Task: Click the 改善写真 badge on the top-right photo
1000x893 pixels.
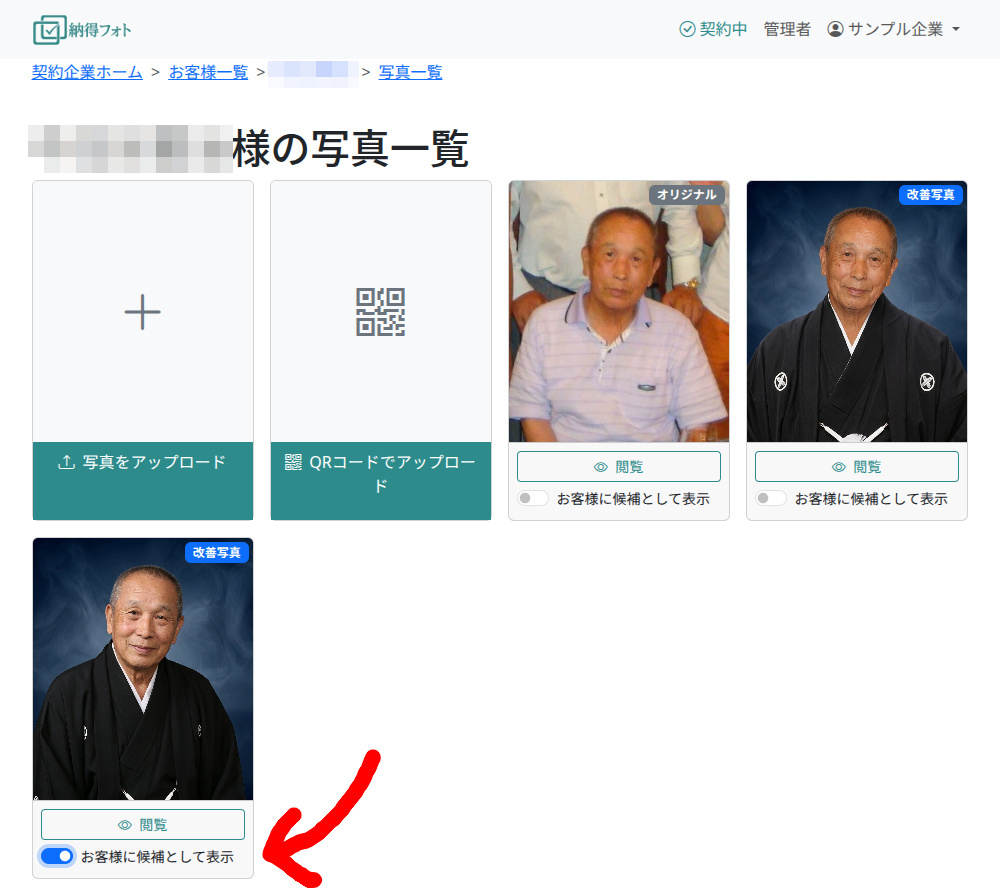Action: click(x=930, y=195)
